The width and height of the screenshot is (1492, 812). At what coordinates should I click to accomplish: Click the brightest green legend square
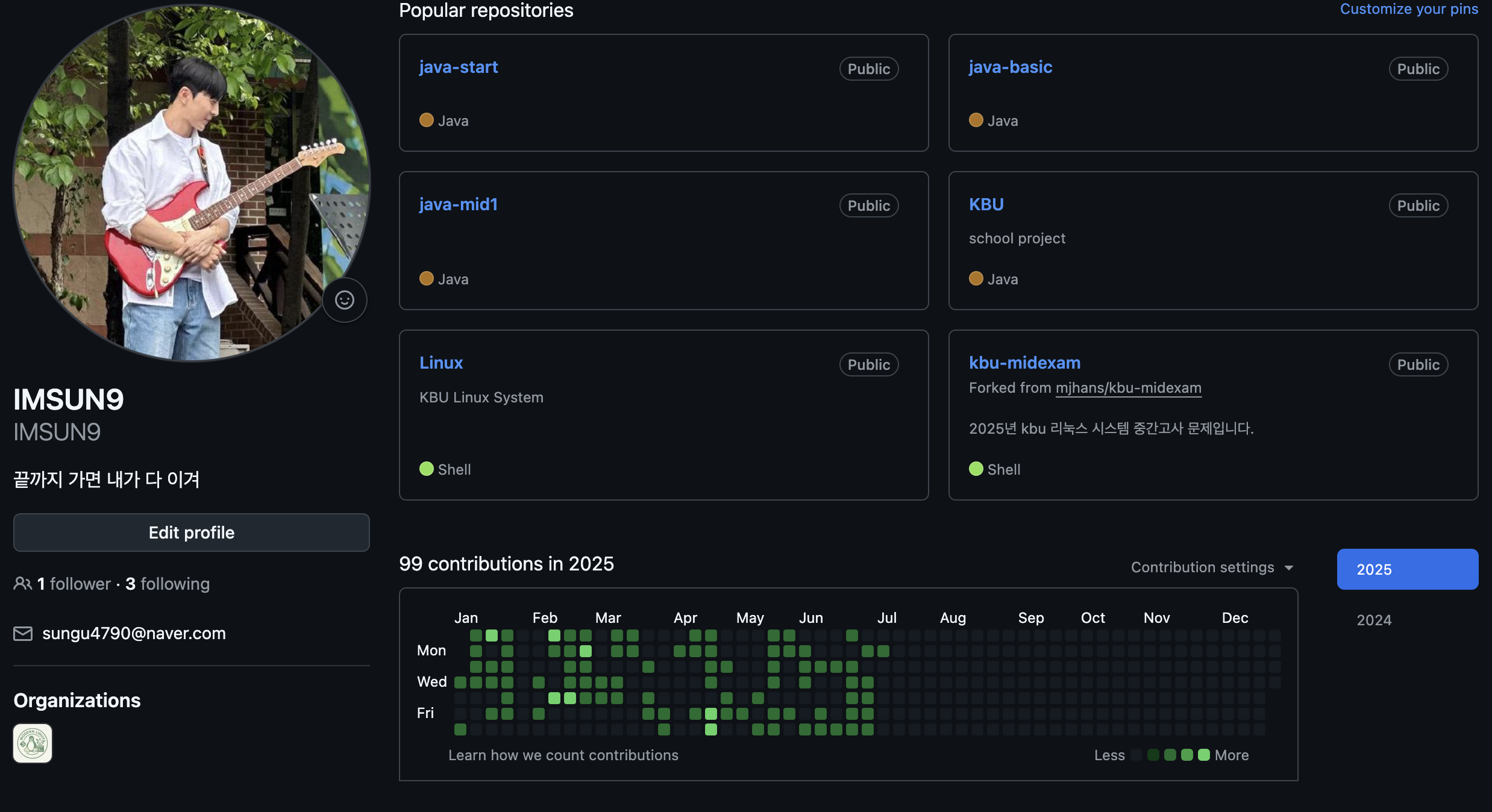tap(1203, 755)
